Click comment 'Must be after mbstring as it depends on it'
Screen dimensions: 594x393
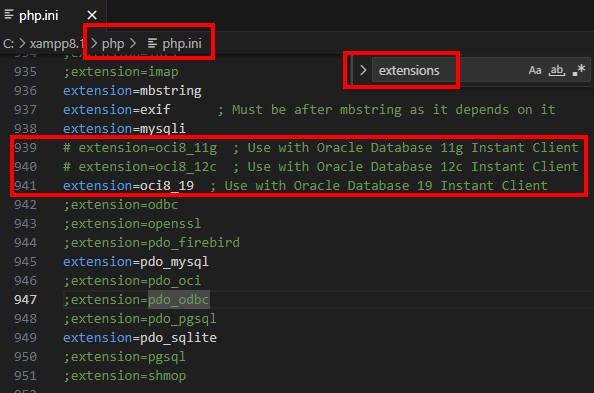(x=394, y=110)
